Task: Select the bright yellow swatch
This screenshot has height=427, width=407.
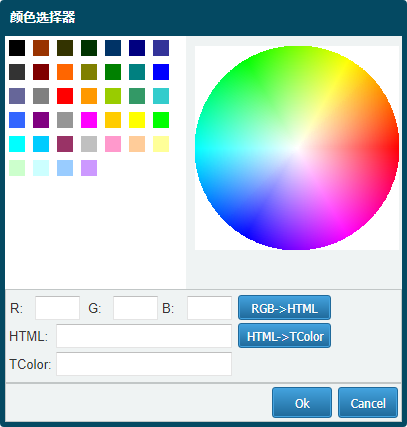Action: (x=137, y=120)
